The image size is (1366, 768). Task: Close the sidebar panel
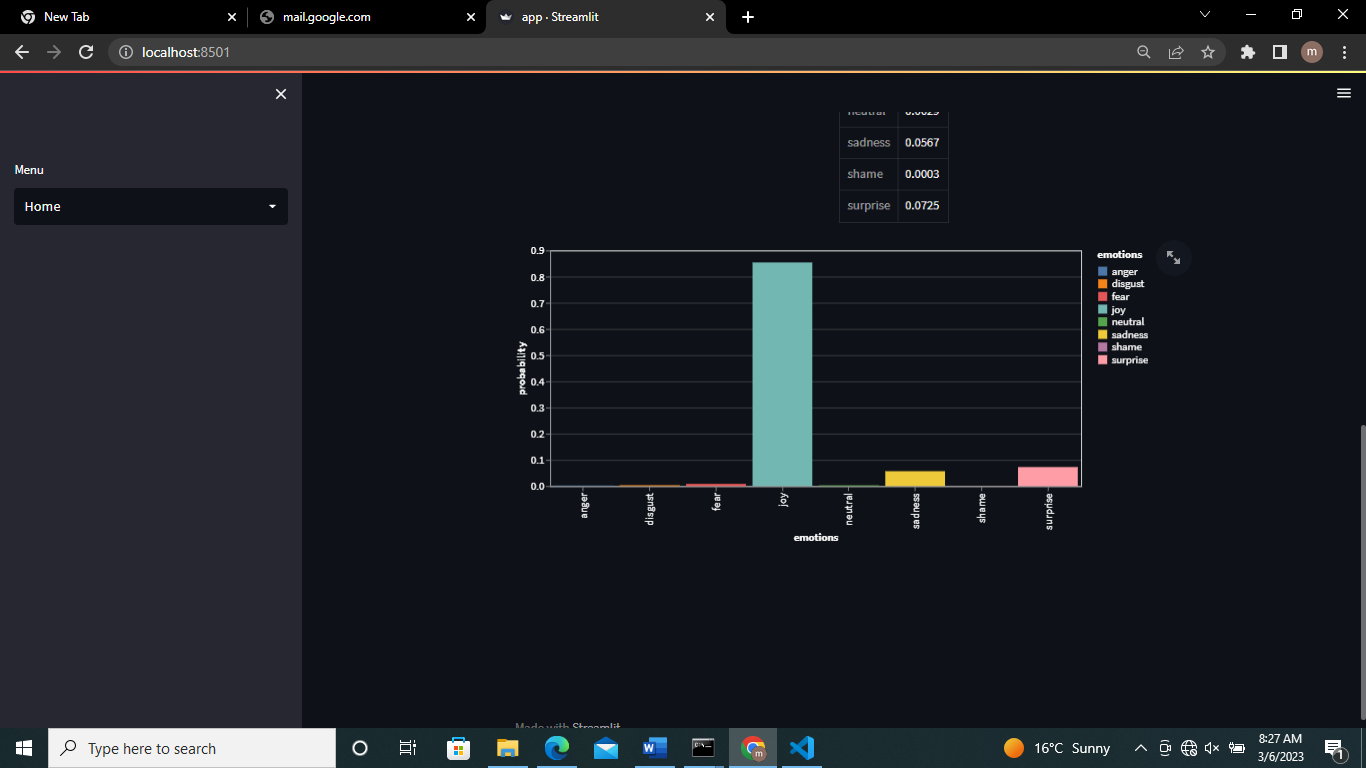[x=280, y=93]
